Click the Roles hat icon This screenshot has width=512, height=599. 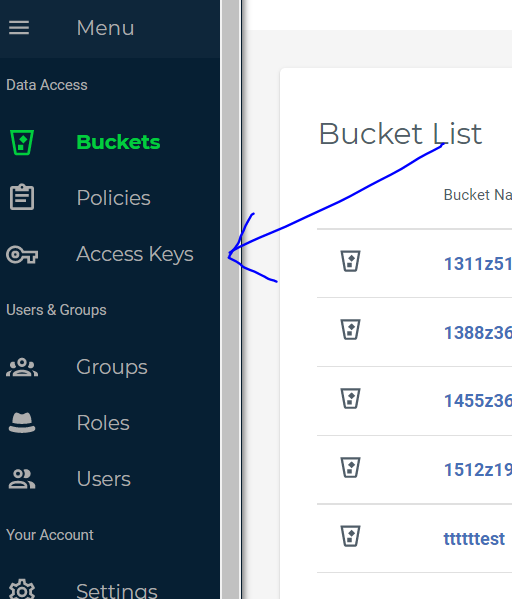(x=22, y=423)
